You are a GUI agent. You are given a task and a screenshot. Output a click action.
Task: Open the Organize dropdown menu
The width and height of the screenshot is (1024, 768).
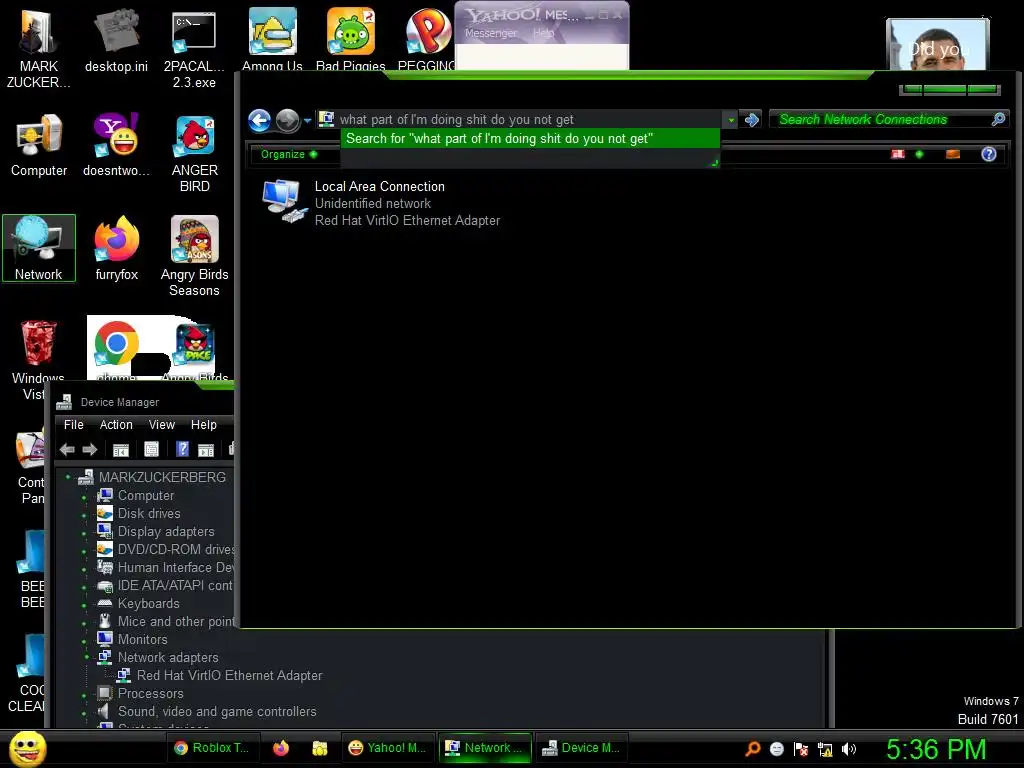point(289,154)
